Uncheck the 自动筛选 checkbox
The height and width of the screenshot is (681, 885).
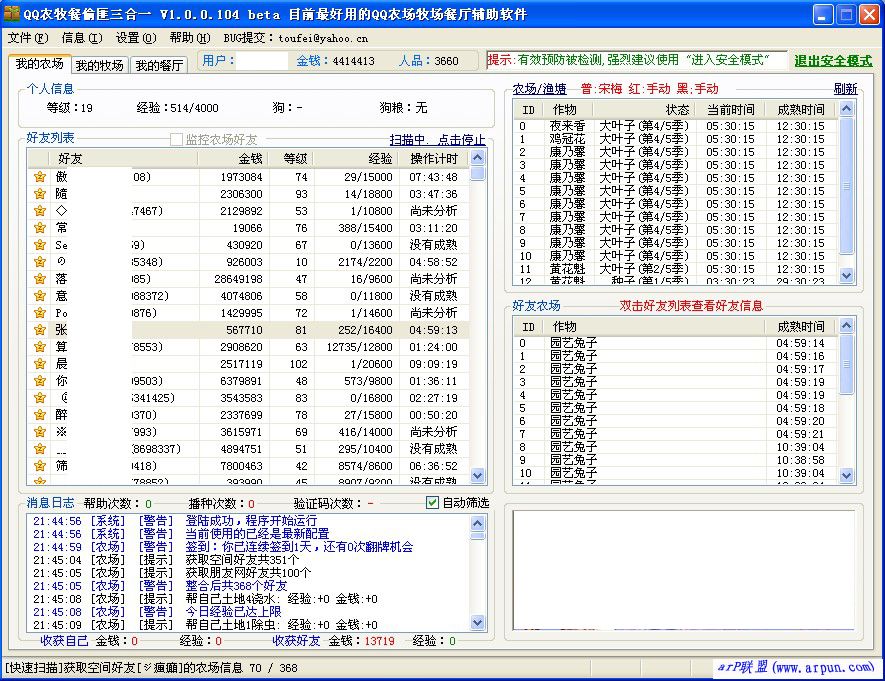pos(432,503)
